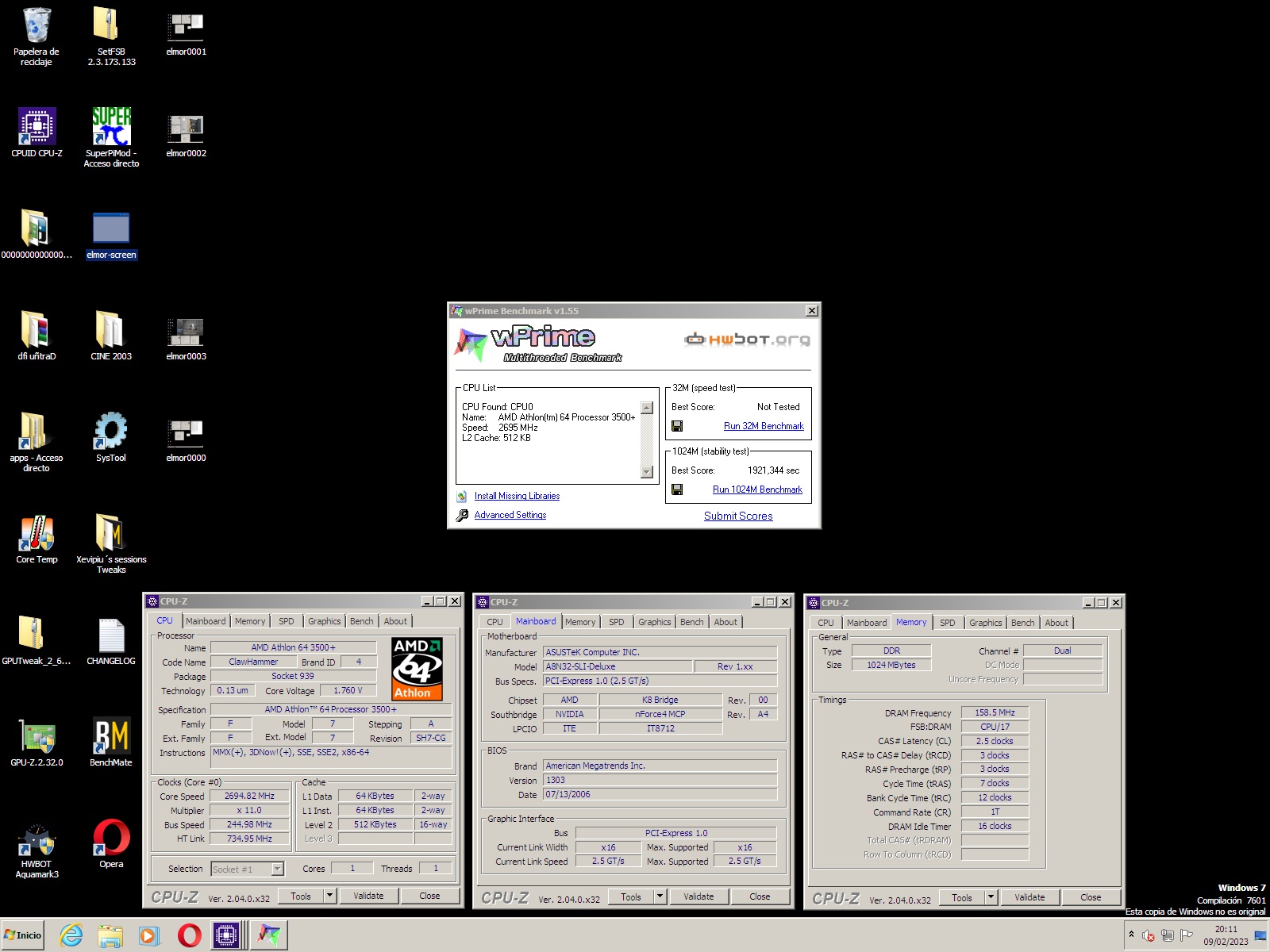
Task: Open the Opera icon in the taskbar
Action: click(189, 935)
